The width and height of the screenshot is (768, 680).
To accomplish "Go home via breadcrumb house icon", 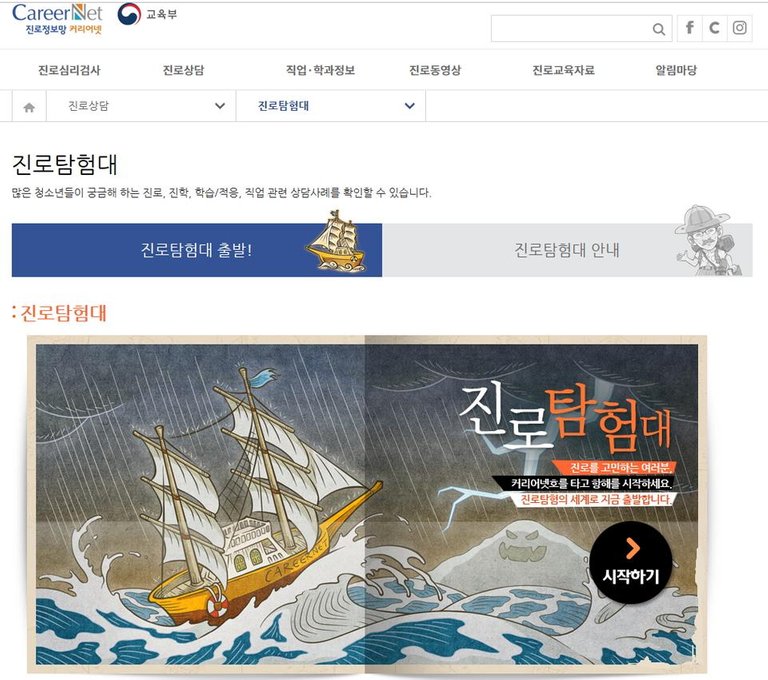I will coord(29,106).
